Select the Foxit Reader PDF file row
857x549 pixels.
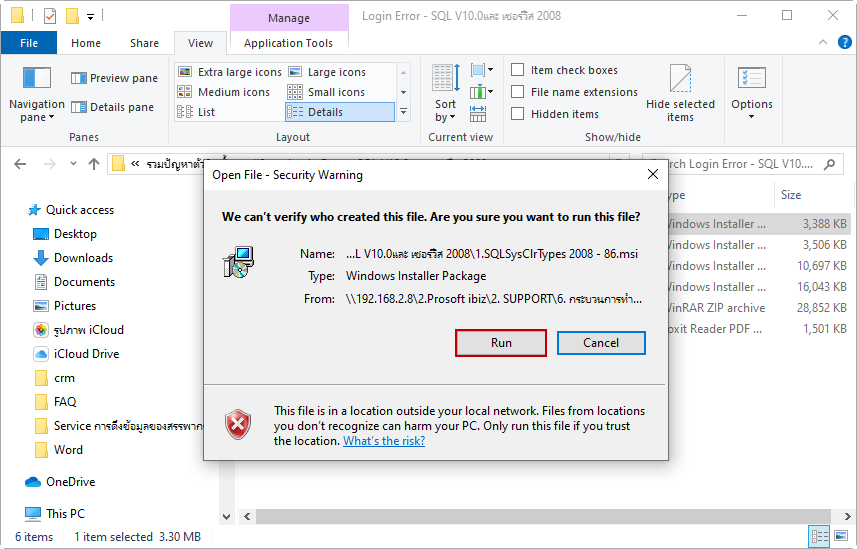click(758, 329)
